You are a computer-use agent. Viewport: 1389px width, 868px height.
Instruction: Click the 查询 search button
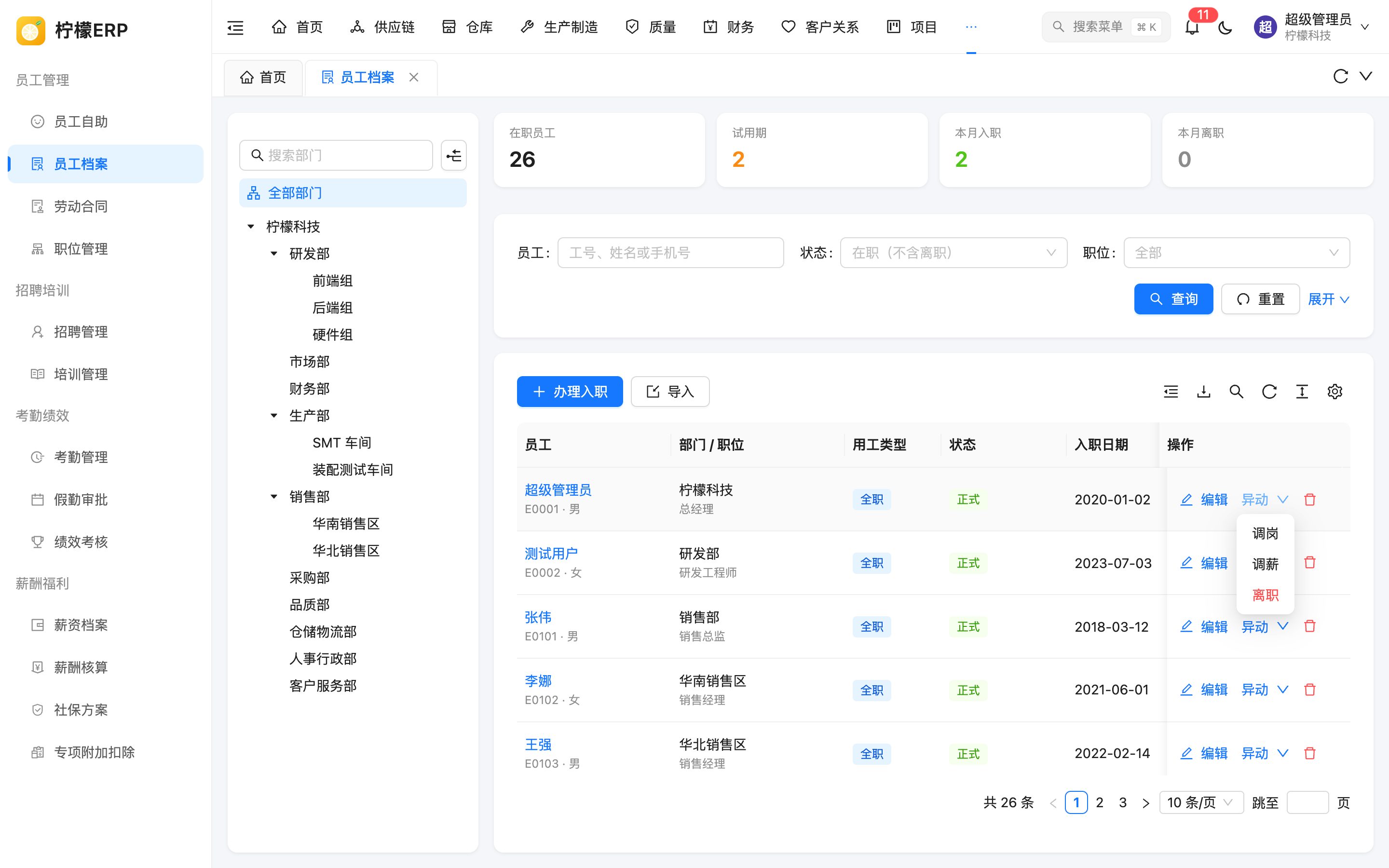(x=1173, y=299)
